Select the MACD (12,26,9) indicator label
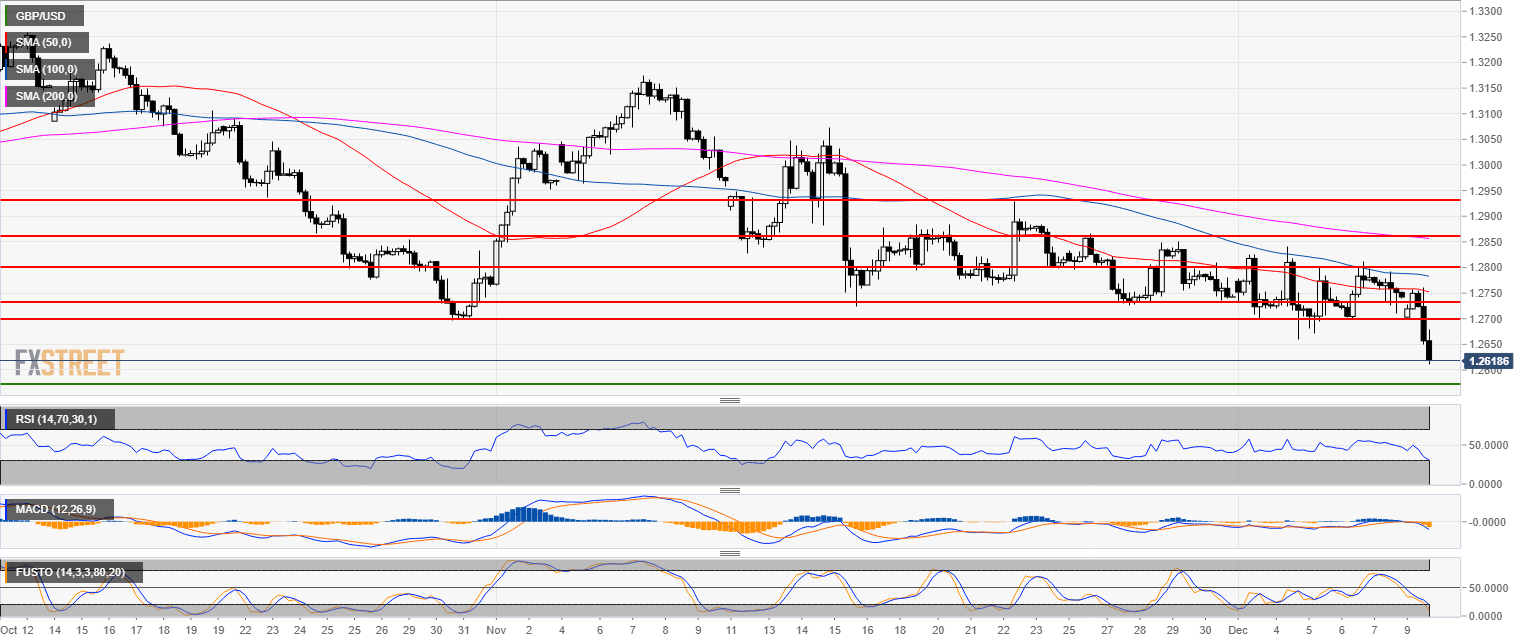This screenshot has width=1531, height=643. click(x=56, y=510)
